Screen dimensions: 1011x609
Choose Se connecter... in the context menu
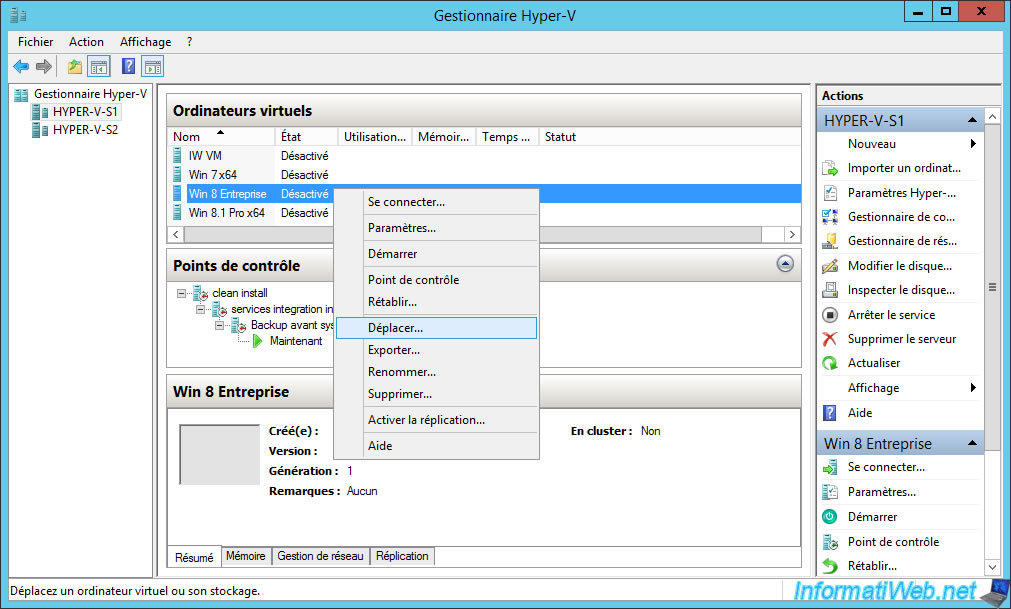tap(437, 202)
